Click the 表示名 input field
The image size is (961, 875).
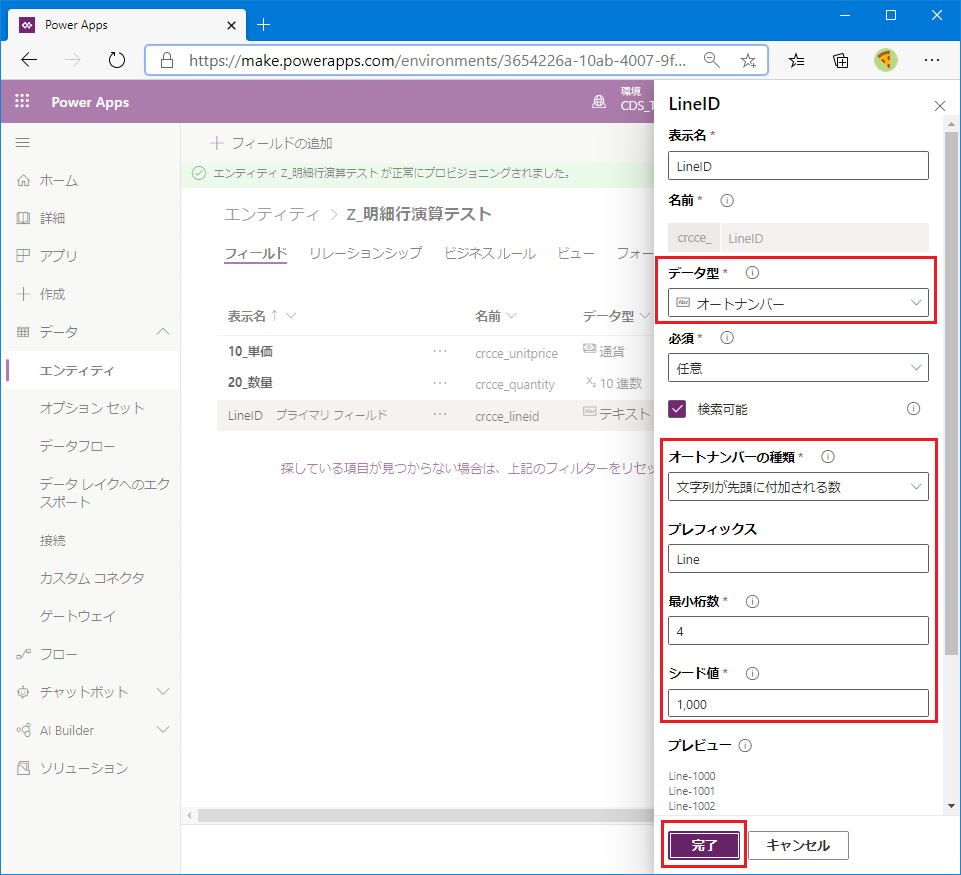pyautogui.click(x=798, y=166)
